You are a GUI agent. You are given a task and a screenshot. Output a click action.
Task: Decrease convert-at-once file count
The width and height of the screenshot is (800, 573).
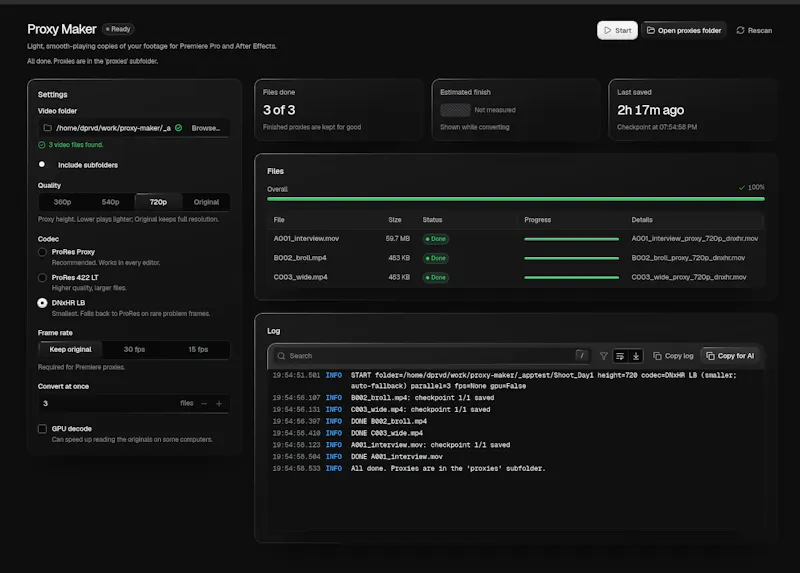(x=204, y=404)
